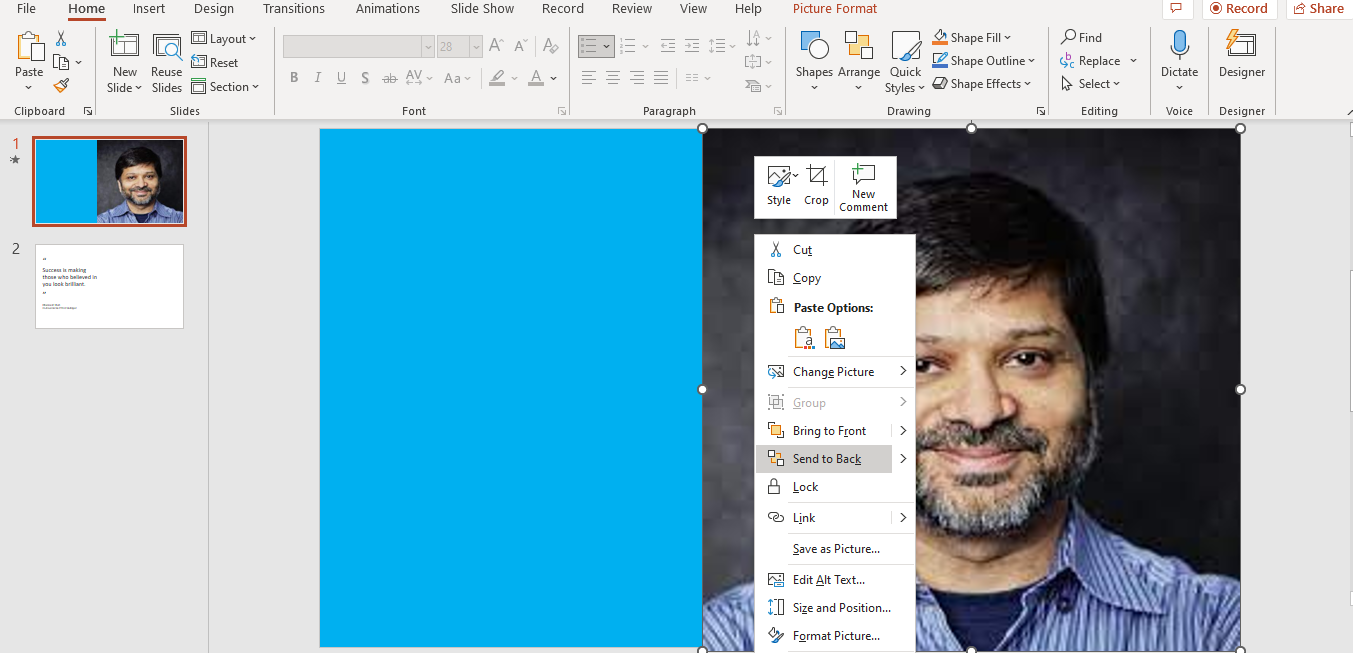
Task: Open Quick Styles gallery
Action: (x=905, y=62)
